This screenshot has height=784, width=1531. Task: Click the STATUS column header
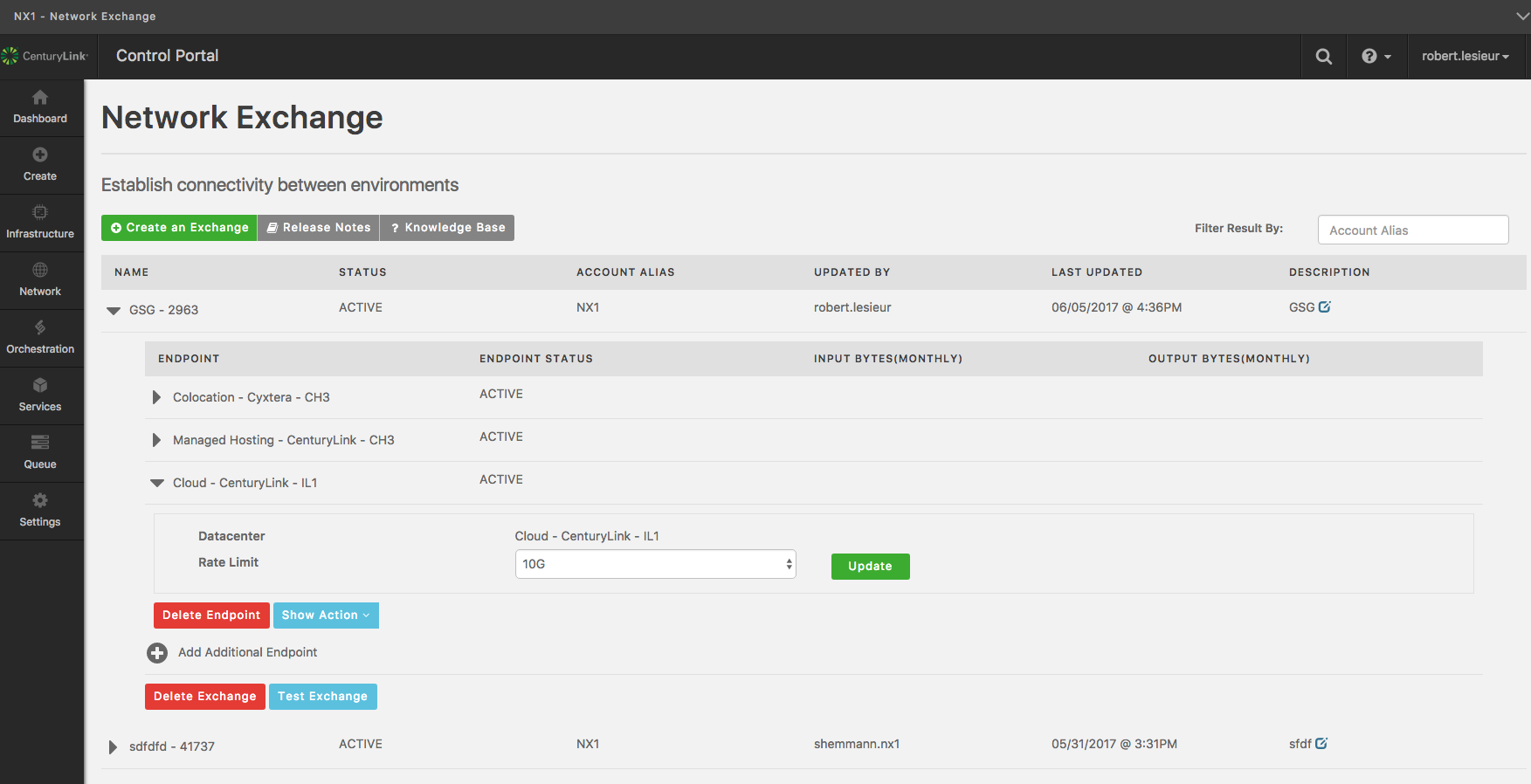362,272
